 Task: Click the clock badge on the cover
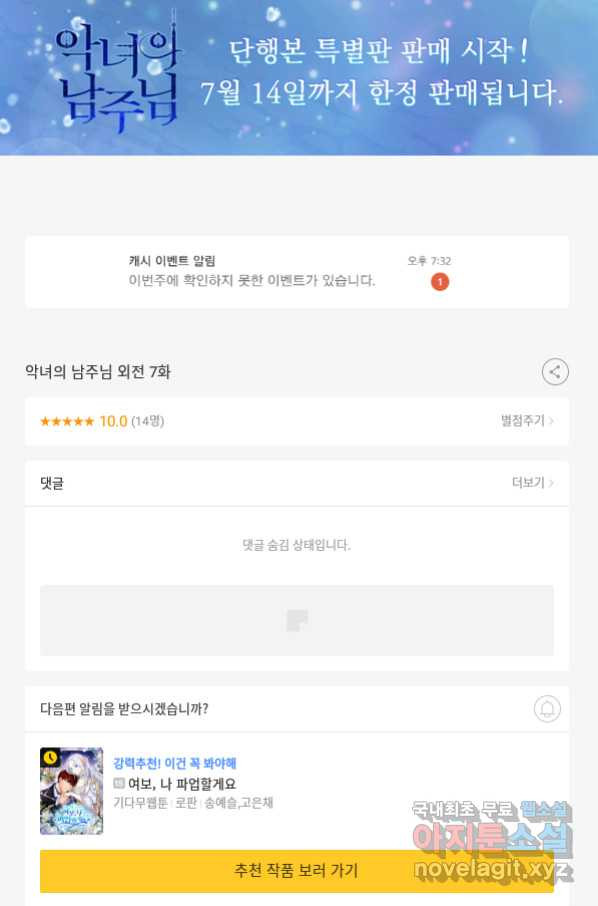pyautogui.click(x=50, y=757)
